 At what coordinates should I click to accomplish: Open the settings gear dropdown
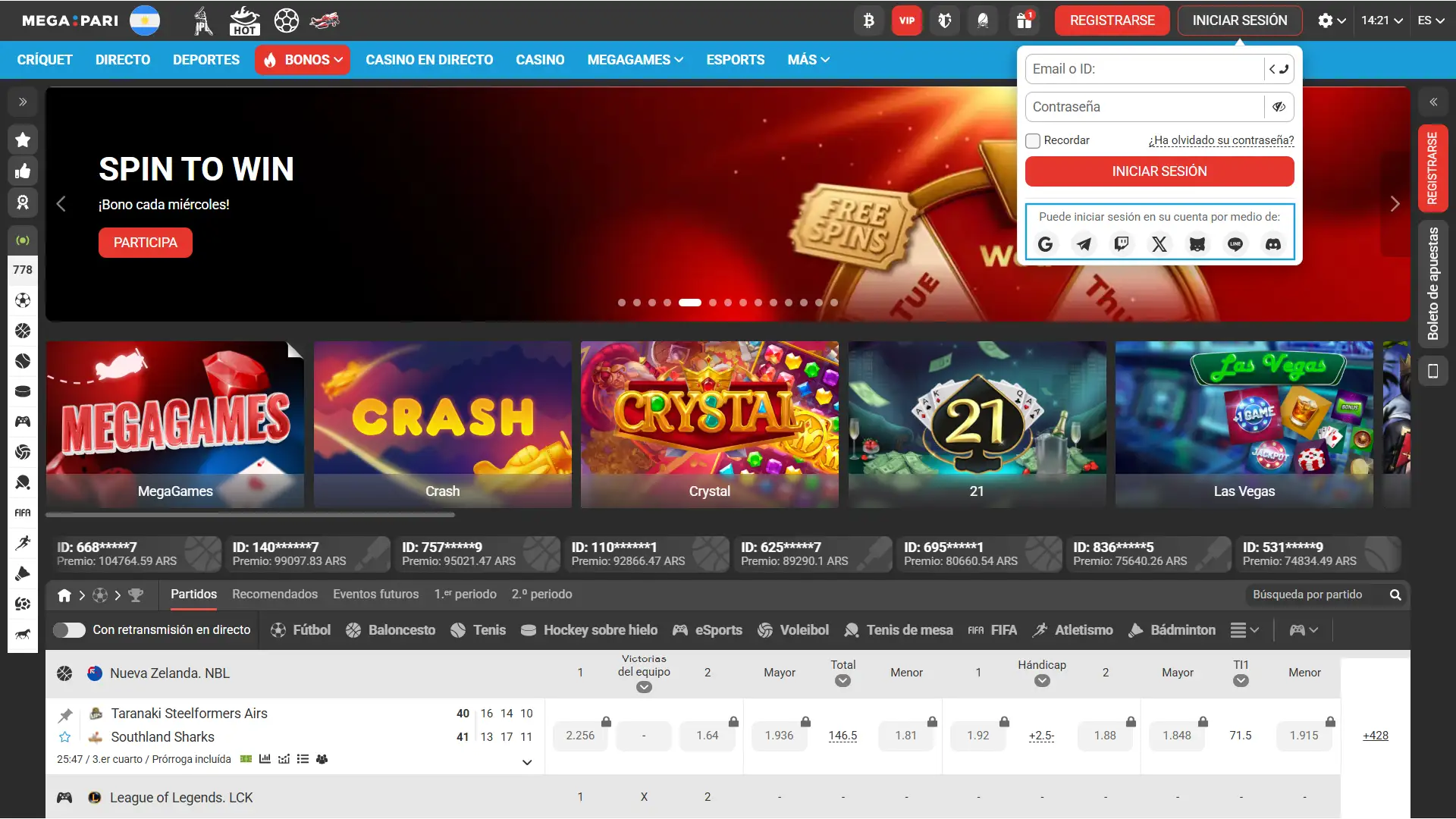pyautogui.click(x=1332, y=20)
